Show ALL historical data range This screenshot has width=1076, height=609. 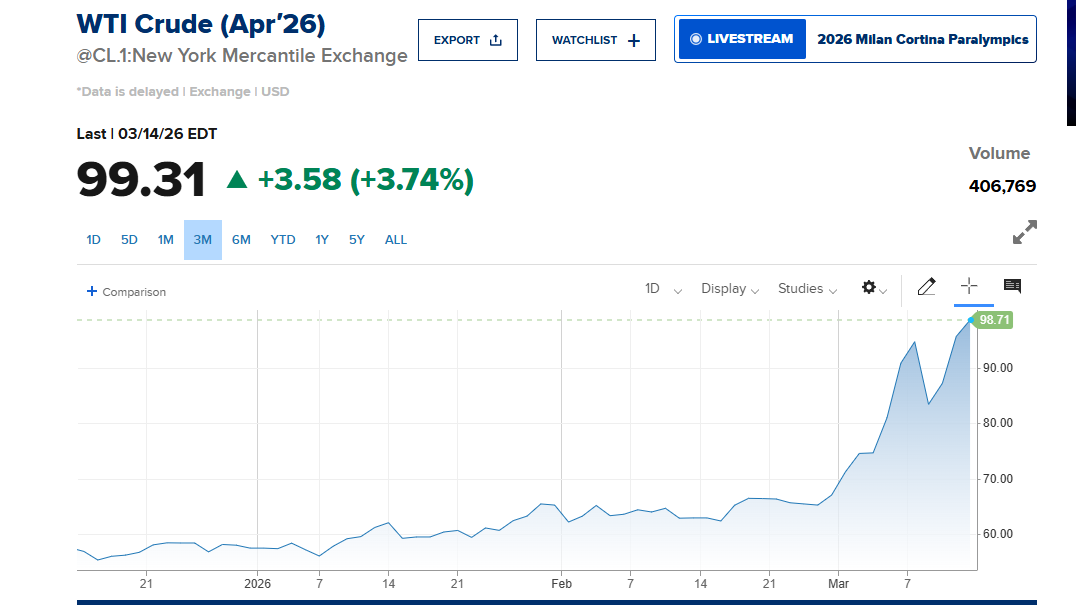(396, 240)
